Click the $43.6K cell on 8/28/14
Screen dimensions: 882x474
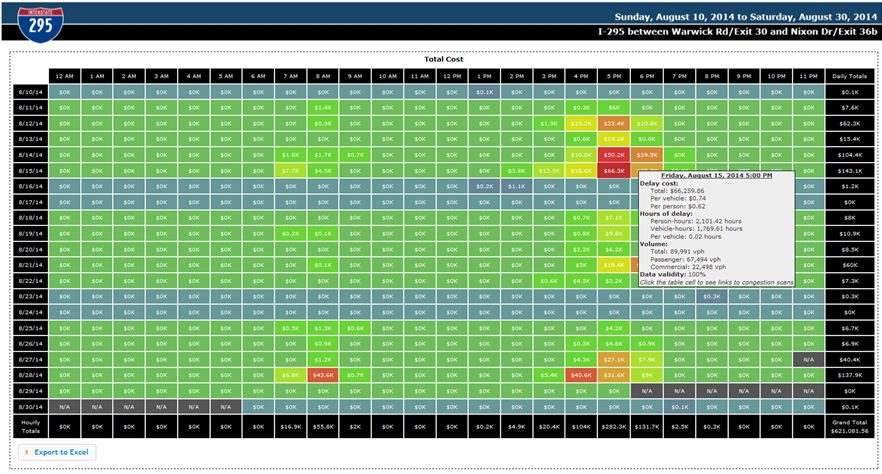(323, 374)
